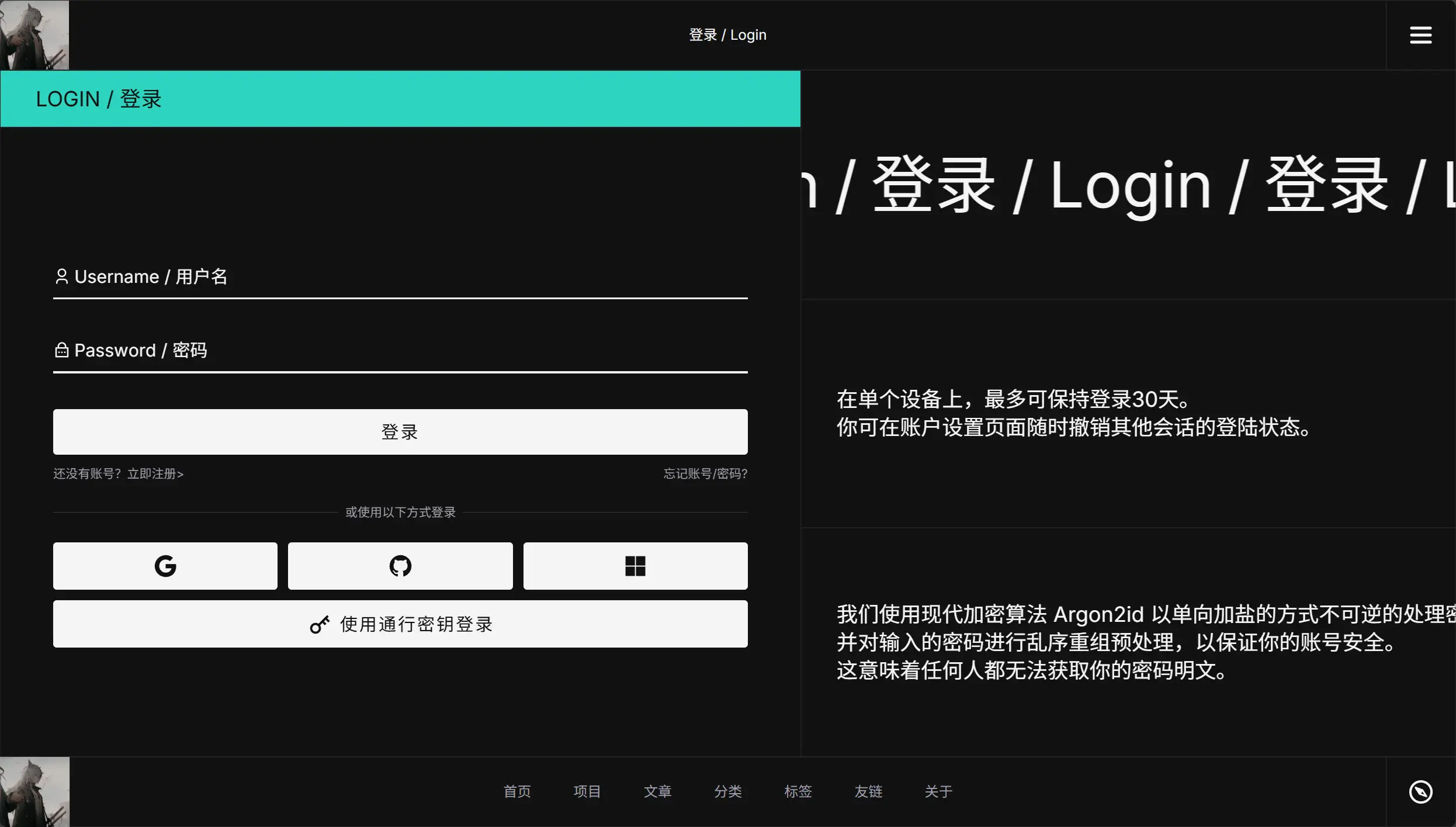This screenshot has height=827, width=1456.
Task: Open the 立即注册 register link
Action: click(x=155, y=474)
